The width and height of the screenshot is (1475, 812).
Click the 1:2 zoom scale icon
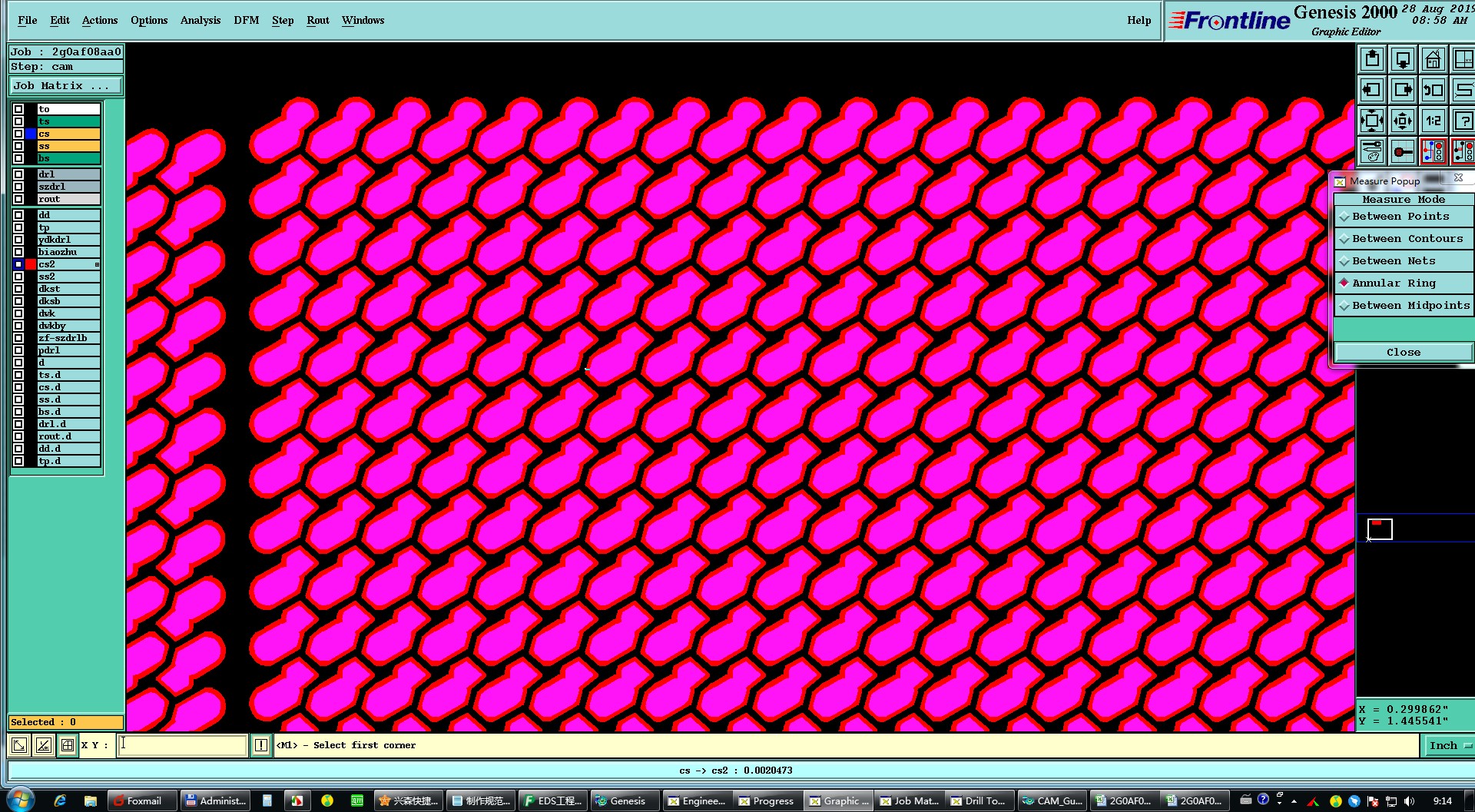[x=1433, y=121]
